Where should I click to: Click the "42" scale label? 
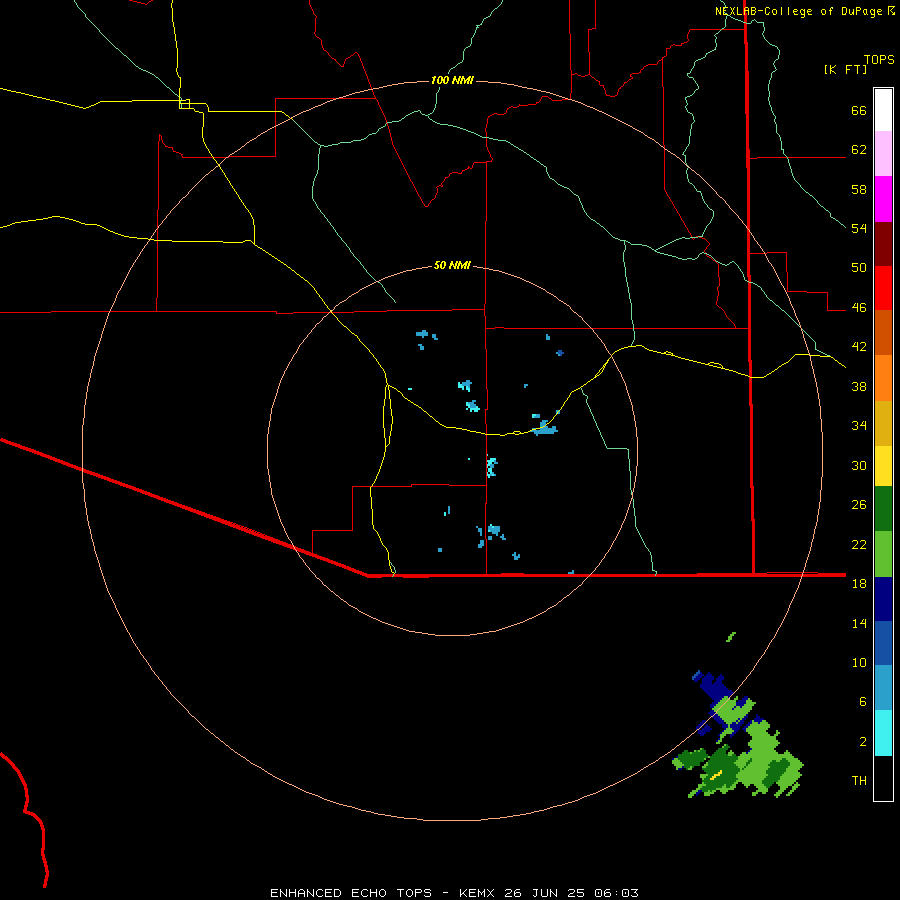pyautogui.click(x=859, y=347)
